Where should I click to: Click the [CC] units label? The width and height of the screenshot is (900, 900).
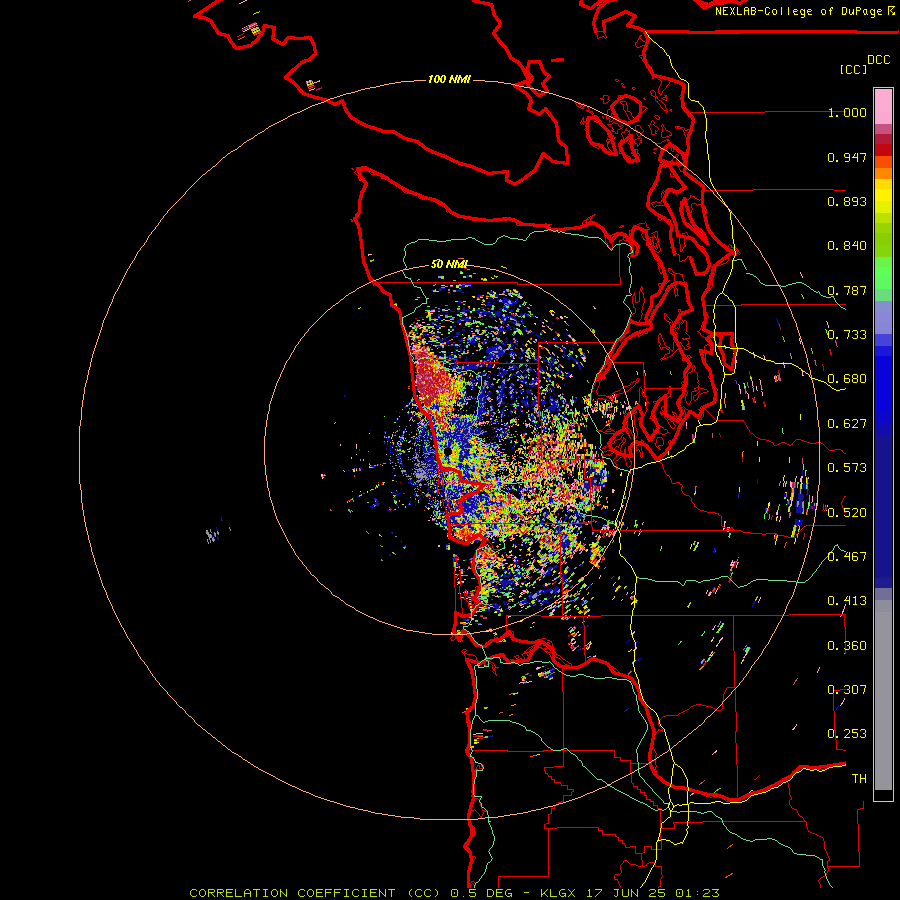point(853,69)
